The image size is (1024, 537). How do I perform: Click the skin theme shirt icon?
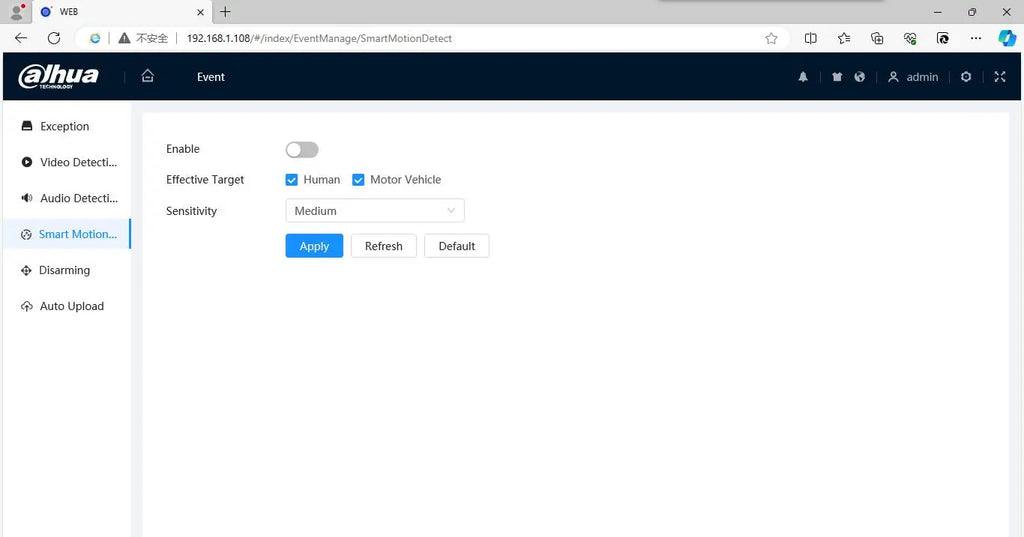coord(837,76)
